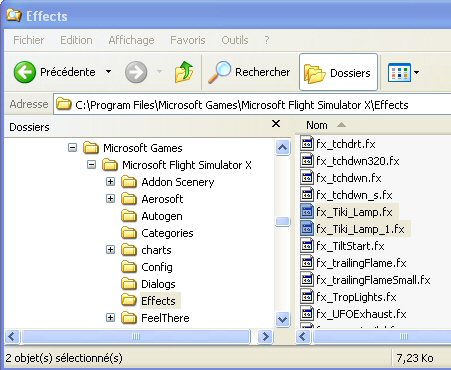Go up one folder level icon

184,72
